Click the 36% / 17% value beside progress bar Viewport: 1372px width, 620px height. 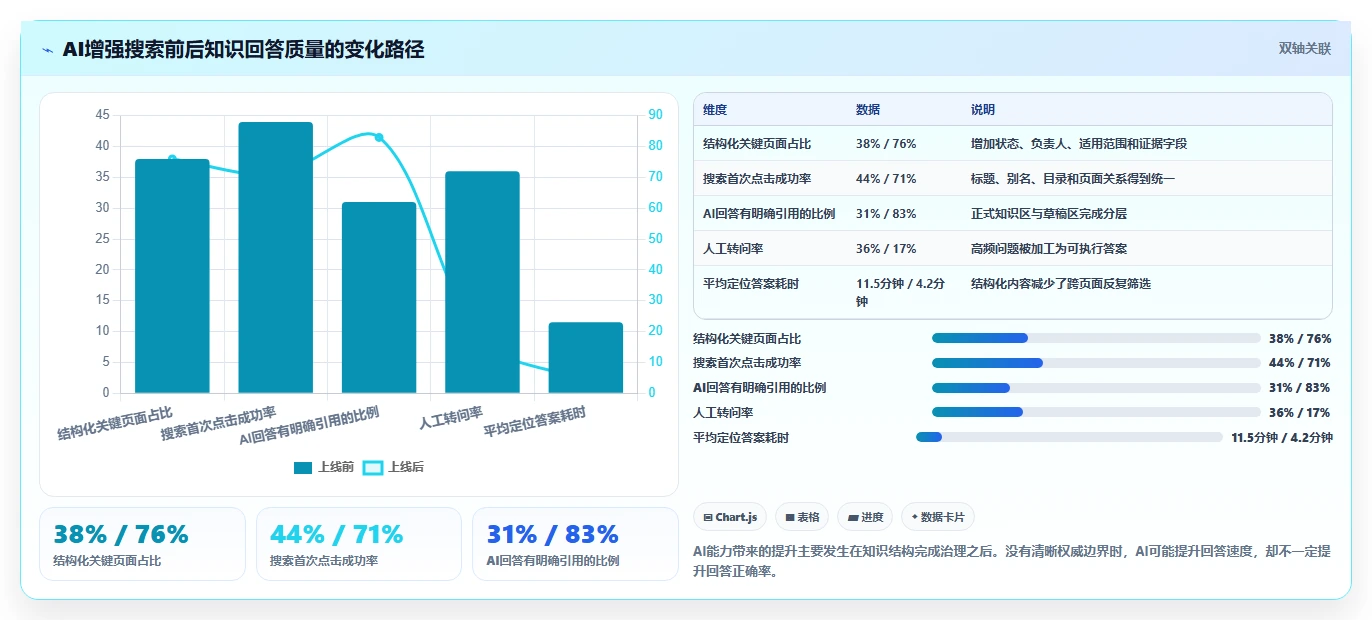[1300, 412]
